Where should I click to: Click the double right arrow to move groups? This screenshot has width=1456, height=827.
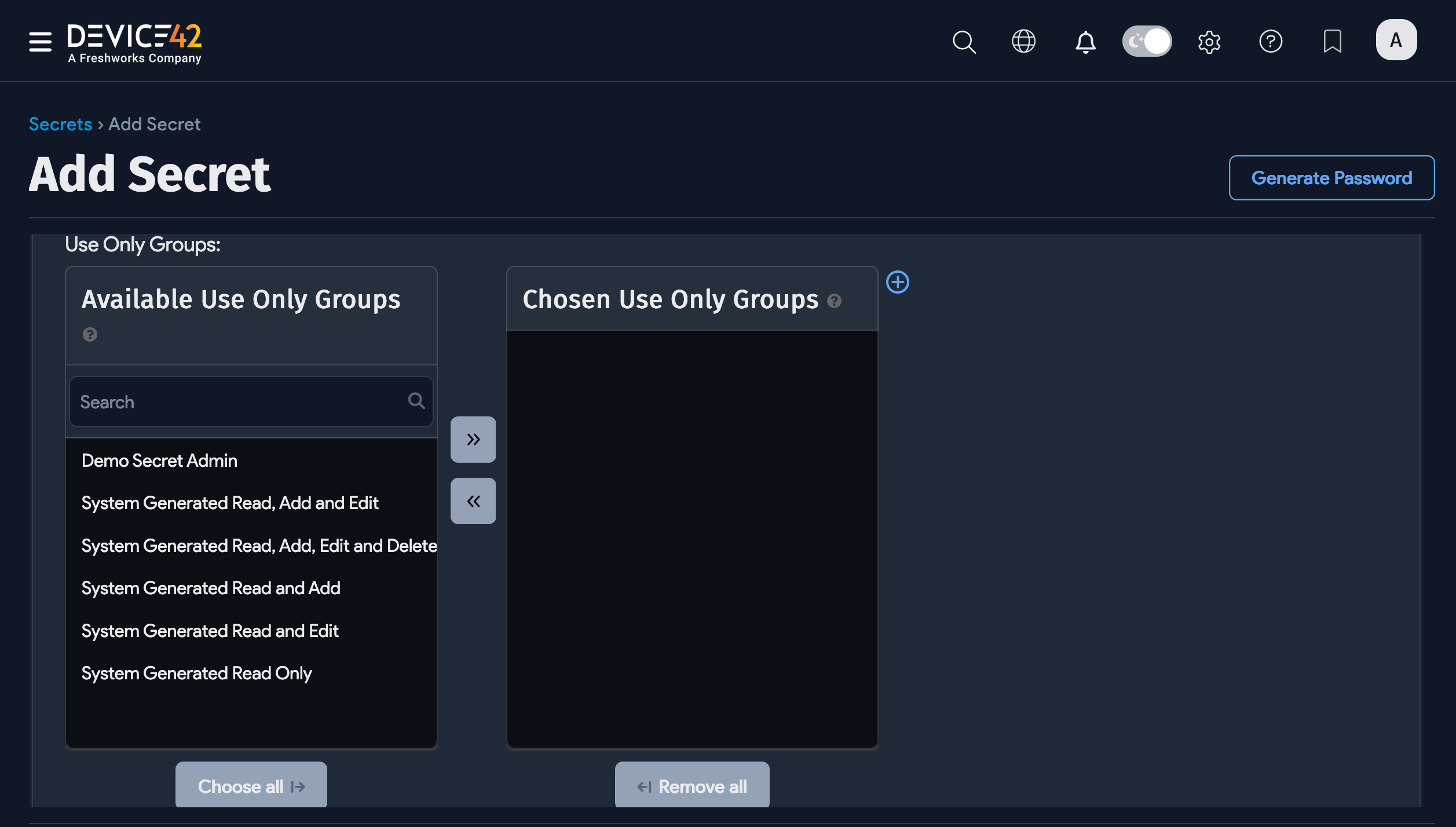click(x=473, y=439)
